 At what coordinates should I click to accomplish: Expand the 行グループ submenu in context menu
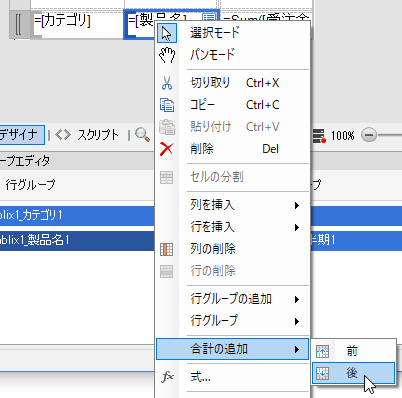point(233,321)
